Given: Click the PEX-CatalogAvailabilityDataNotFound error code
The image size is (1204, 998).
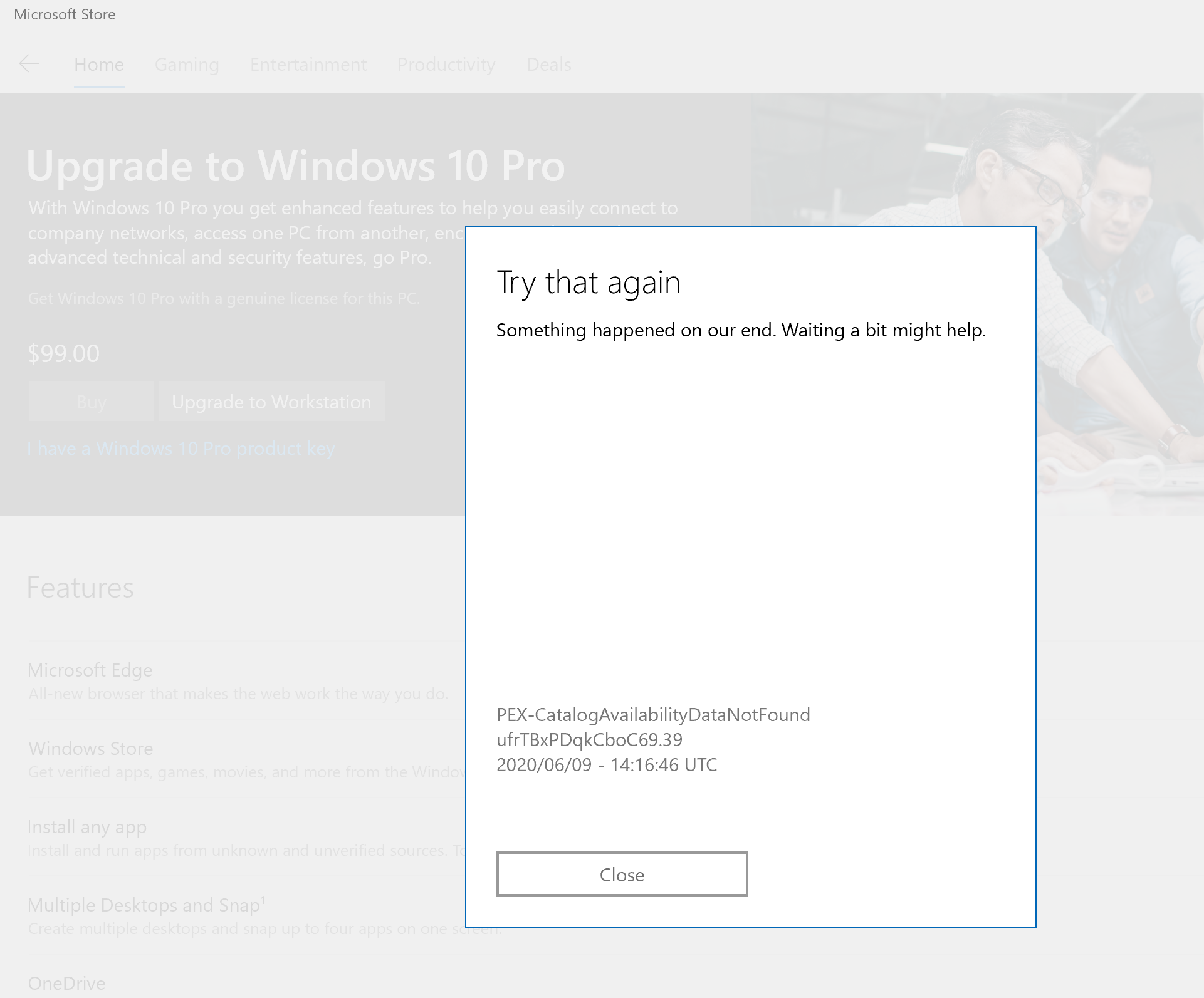Looking at the screenshot, I should click(x=653, y=715).
